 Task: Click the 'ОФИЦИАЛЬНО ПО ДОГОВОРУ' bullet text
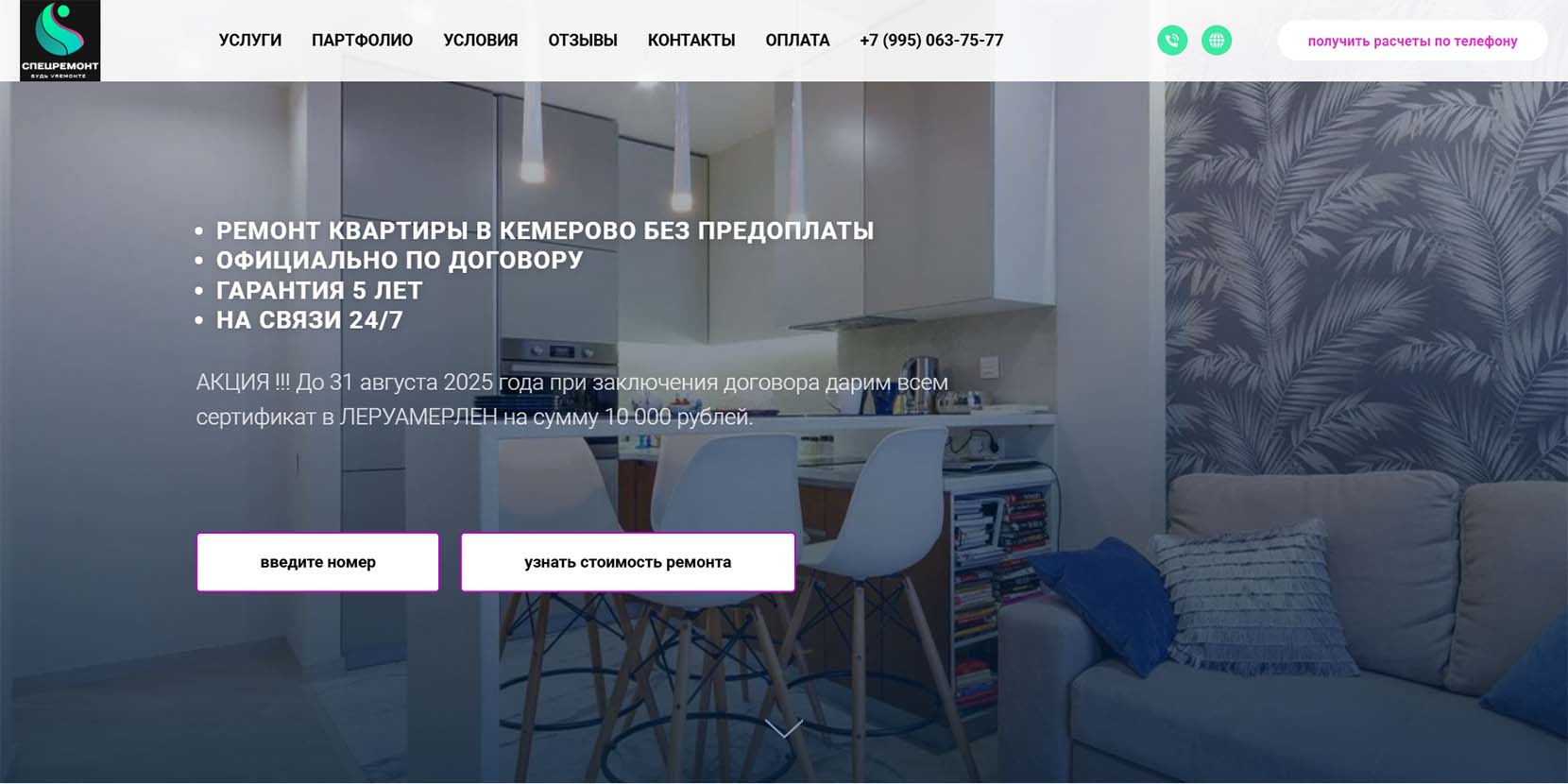click(400, 261)
